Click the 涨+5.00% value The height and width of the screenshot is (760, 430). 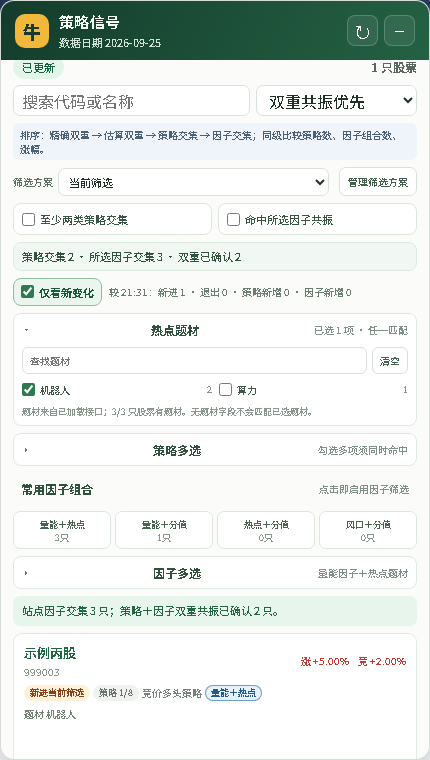coord(325,662)
